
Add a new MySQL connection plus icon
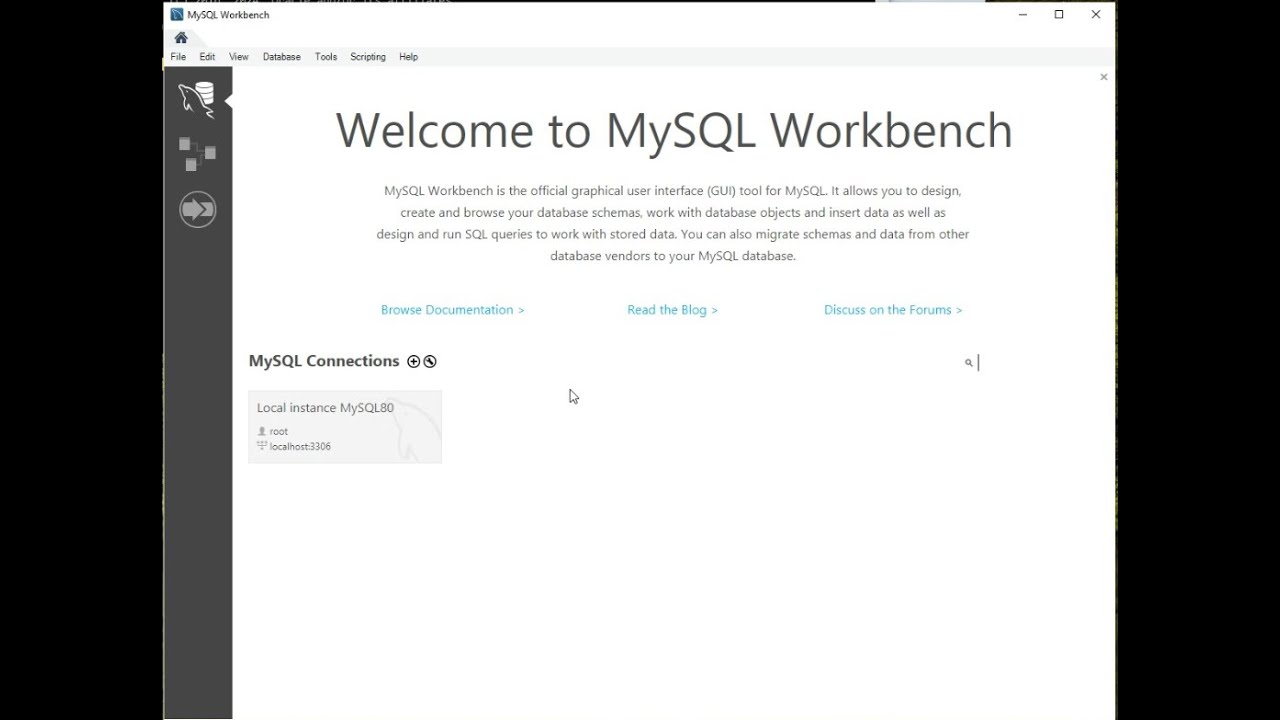coord(413,361)
